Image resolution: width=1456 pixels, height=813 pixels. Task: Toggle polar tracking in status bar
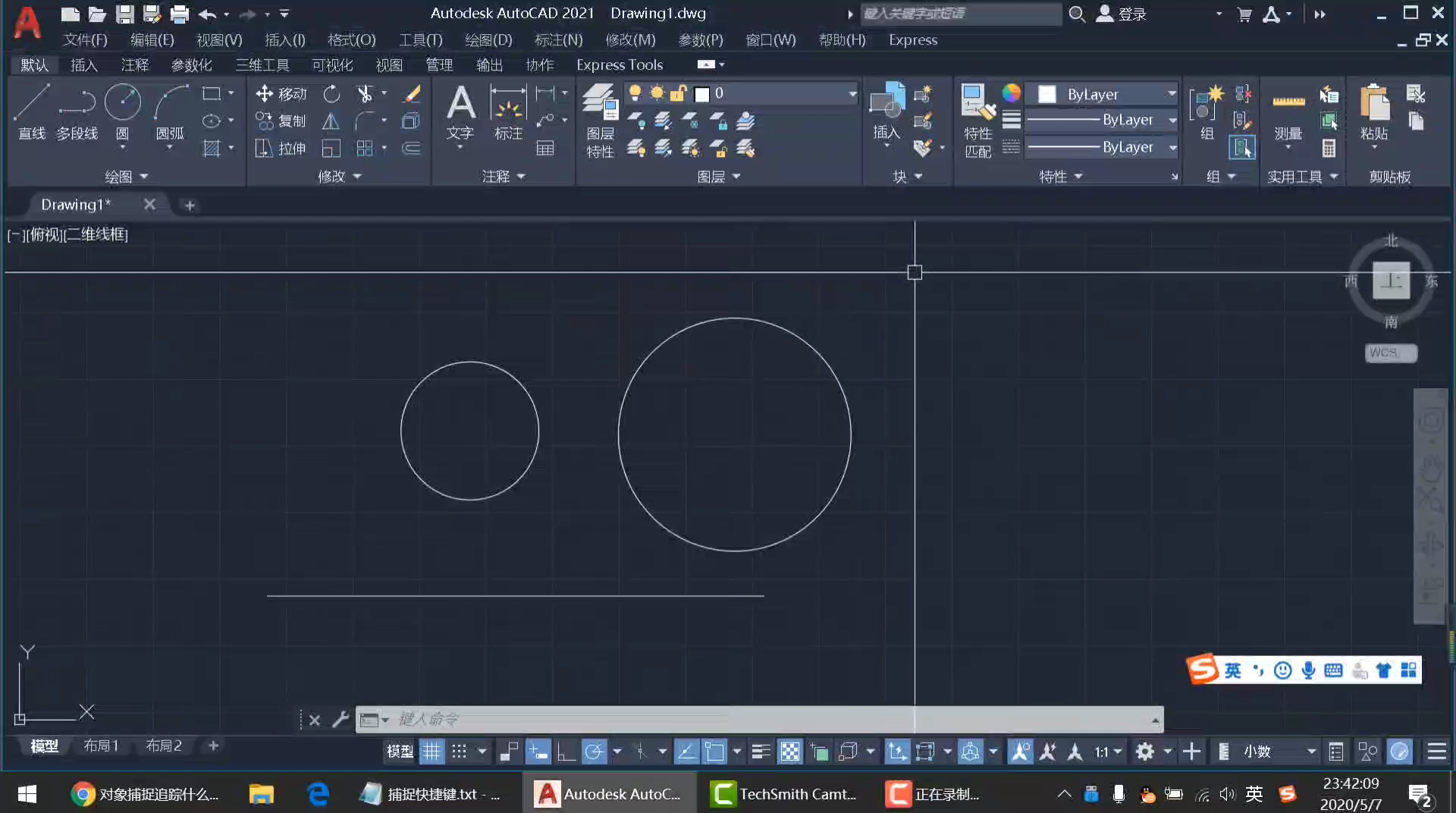pyautogui.click(x=594, y=752)
